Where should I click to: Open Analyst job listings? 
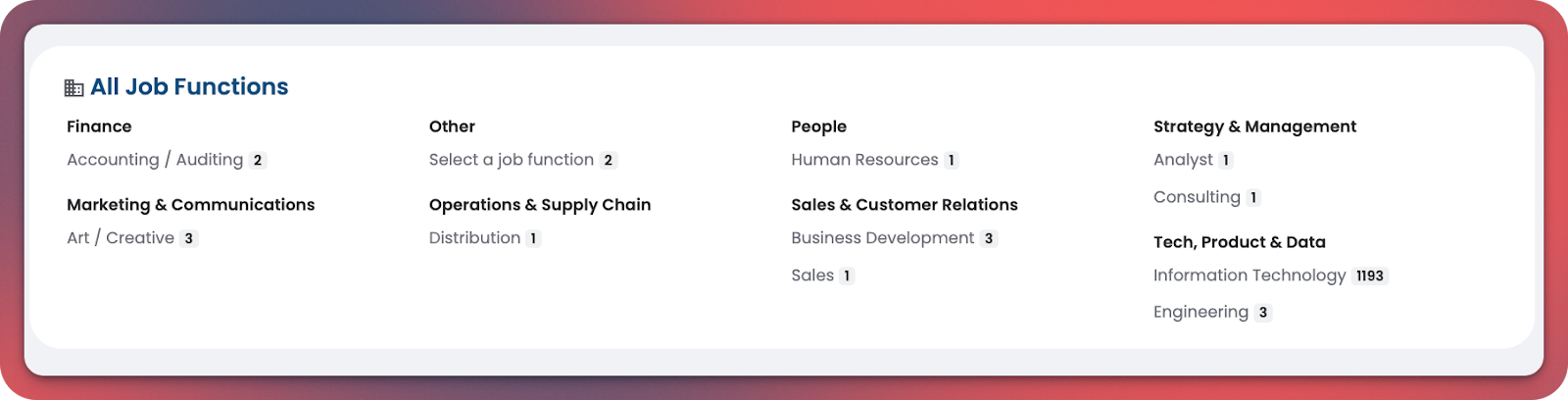(1183, 160)
